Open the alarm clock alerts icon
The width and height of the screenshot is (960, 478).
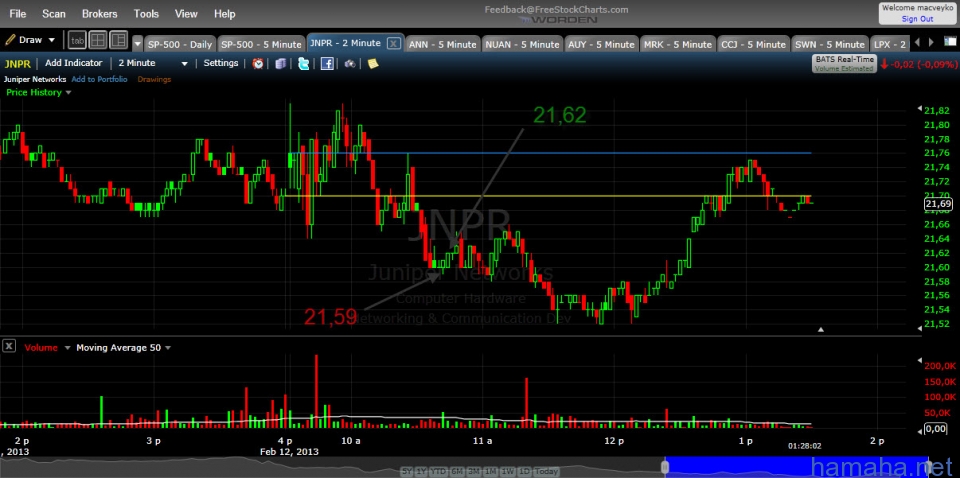tap(258, 64)
